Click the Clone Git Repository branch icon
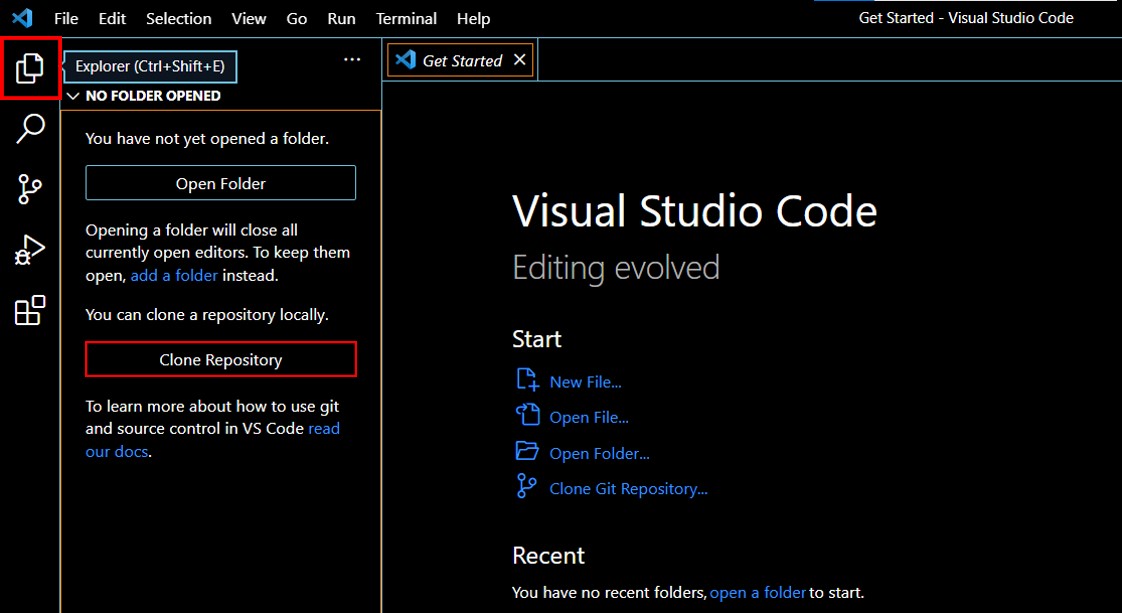This screenshot has width=1122, height=613. pyautogui.click(x=526, y=486)
